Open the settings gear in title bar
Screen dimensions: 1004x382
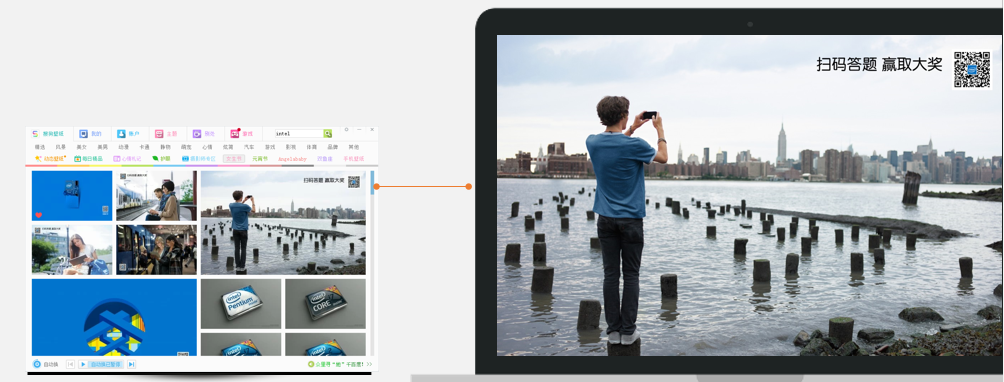[x=346, y=130]
